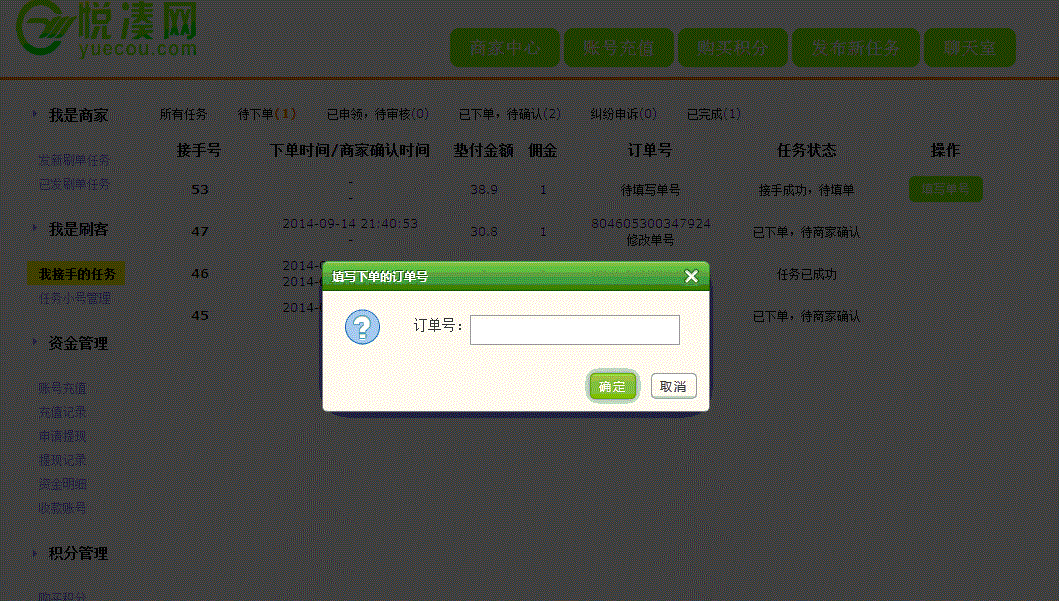Switch to 已下单，待确认(2) tab
Screen dimensions: 1059x601
(509, 114)
